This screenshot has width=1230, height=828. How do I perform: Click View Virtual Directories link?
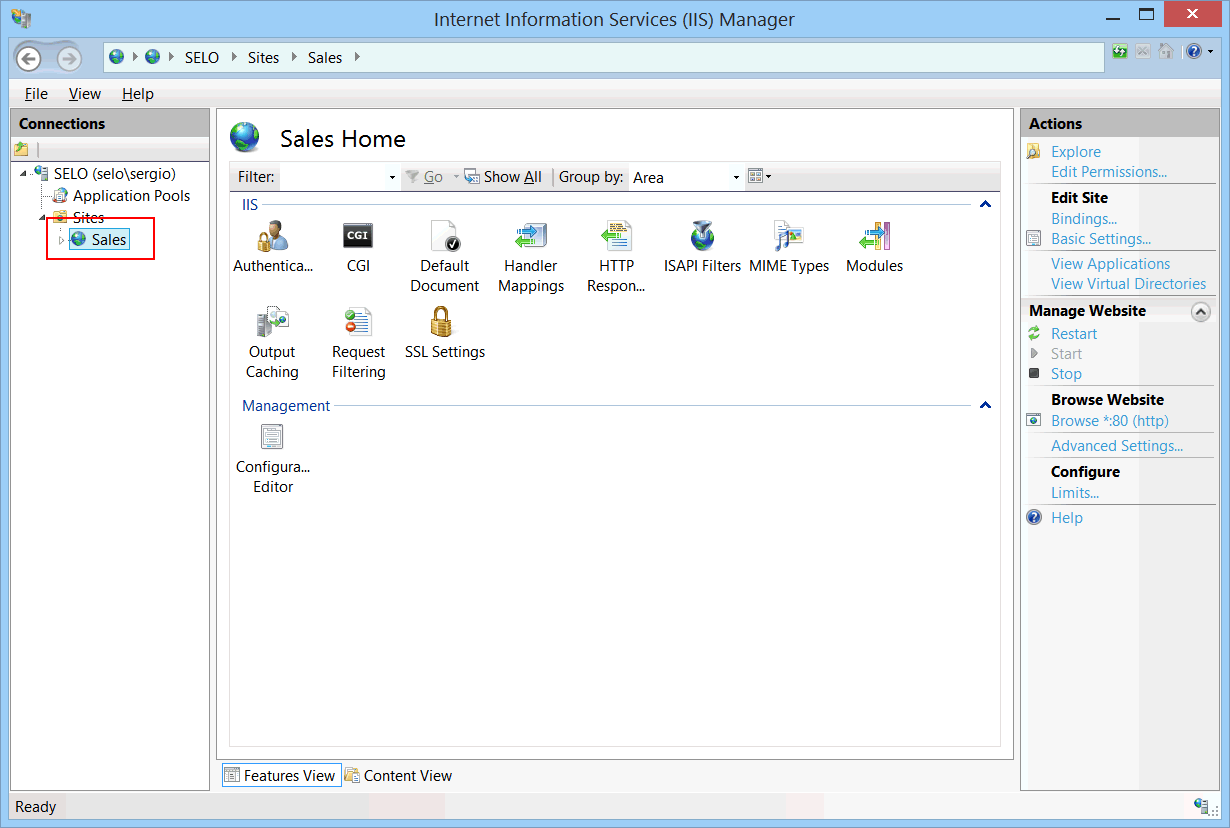coord(1128,284)
